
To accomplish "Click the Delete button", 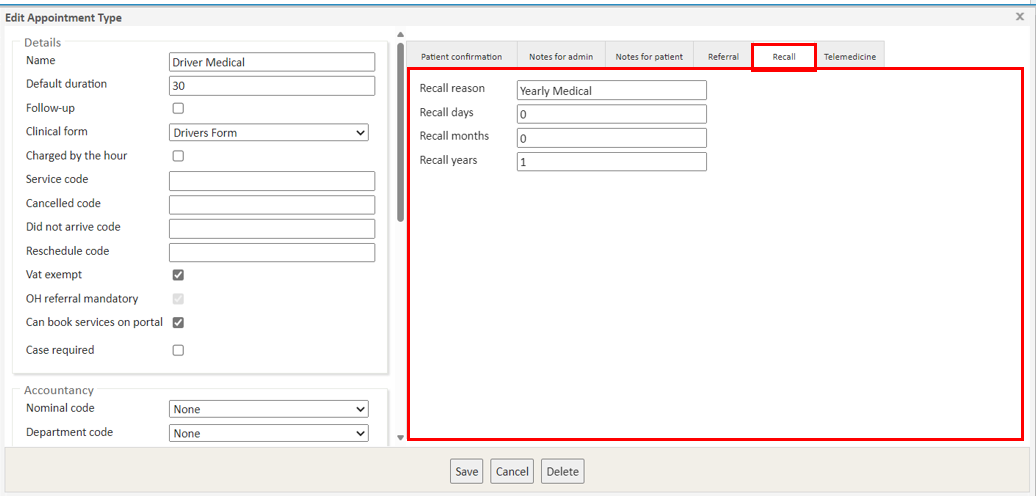I will [562, 472].
